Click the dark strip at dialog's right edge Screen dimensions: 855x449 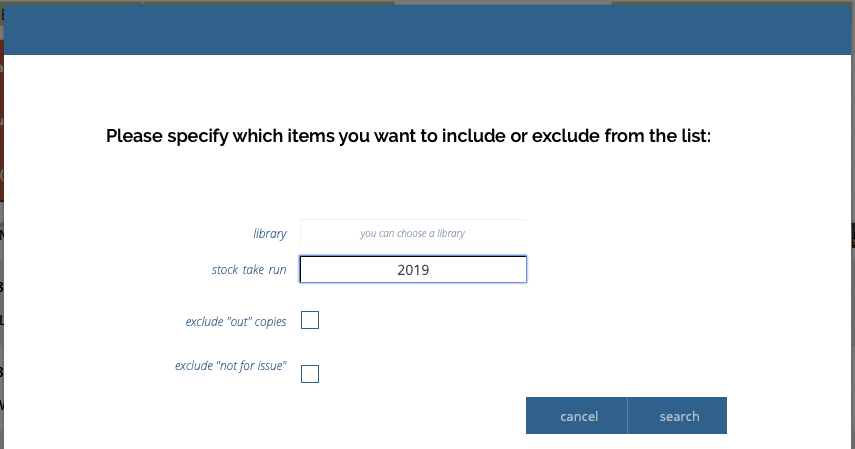pyautogui.click(x=852, y=235)
